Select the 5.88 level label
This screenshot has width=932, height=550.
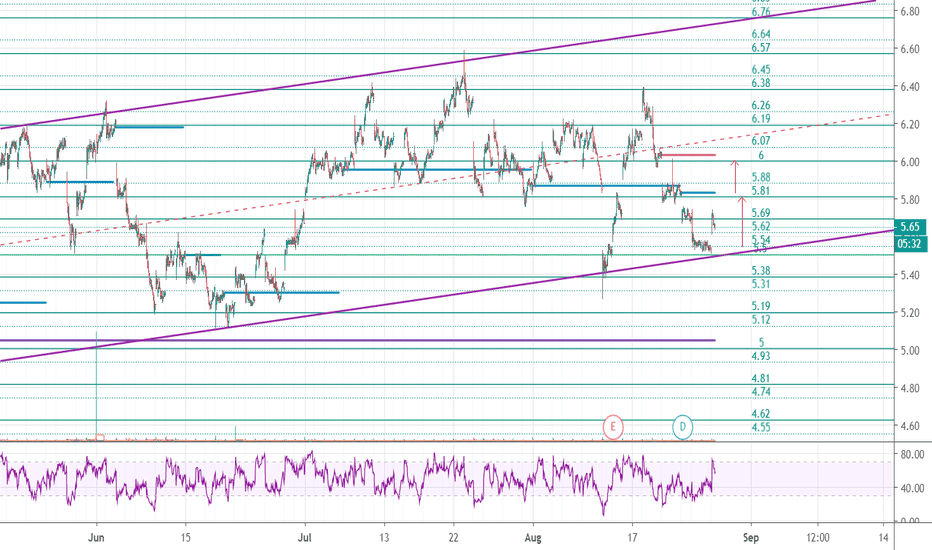click(761, 177)
